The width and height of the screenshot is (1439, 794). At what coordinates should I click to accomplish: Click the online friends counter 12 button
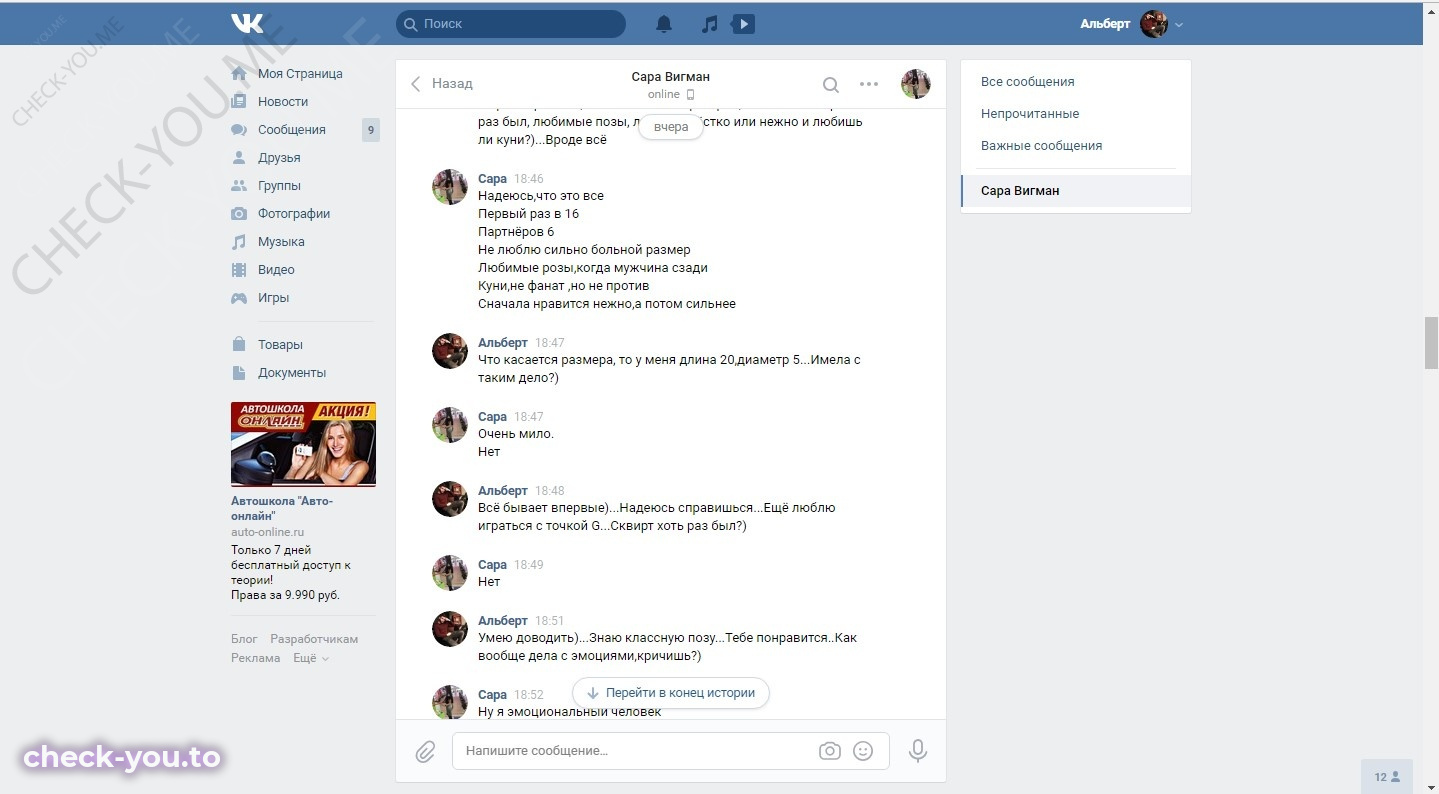tap(1387, 777)
